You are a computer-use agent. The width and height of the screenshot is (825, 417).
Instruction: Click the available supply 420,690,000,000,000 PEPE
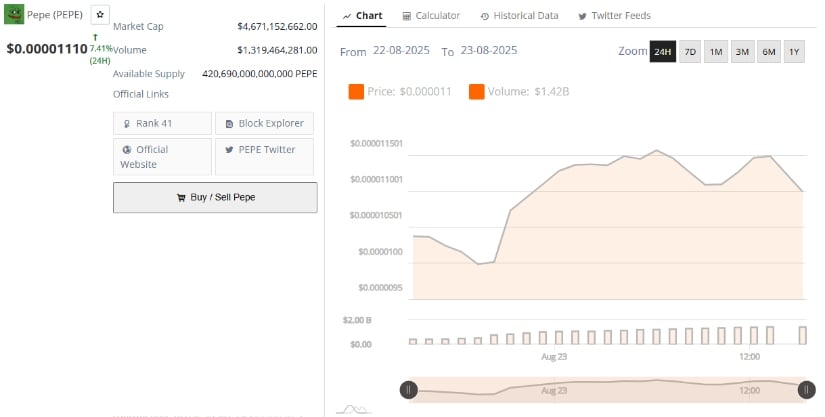click(x=260, y=74)
